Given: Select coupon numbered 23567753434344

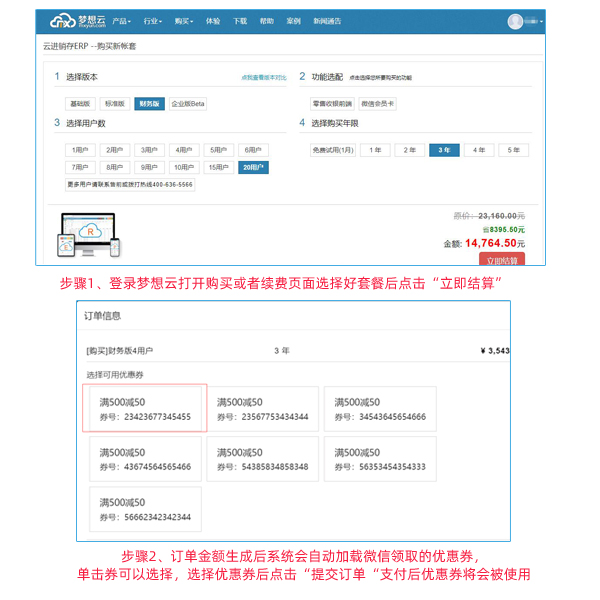Looking at the screenshot, I should (262, 409).
